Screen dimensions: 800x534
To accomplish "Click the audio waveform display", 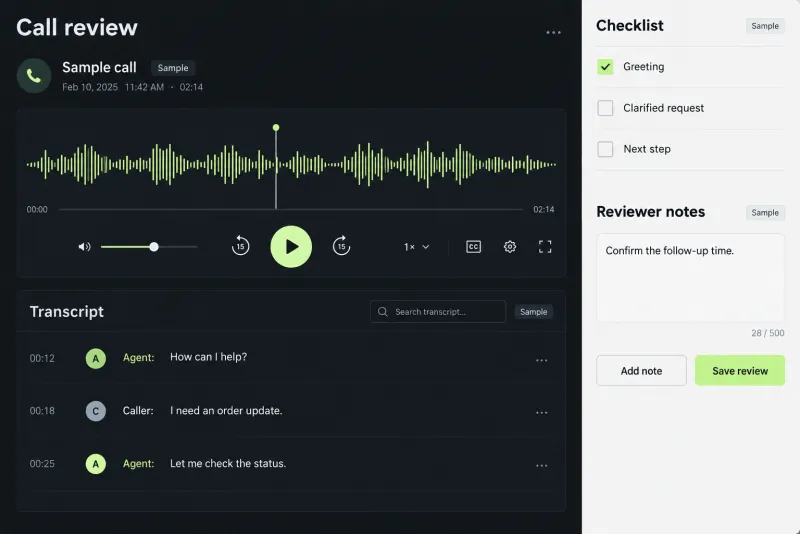I will (291, 164).
